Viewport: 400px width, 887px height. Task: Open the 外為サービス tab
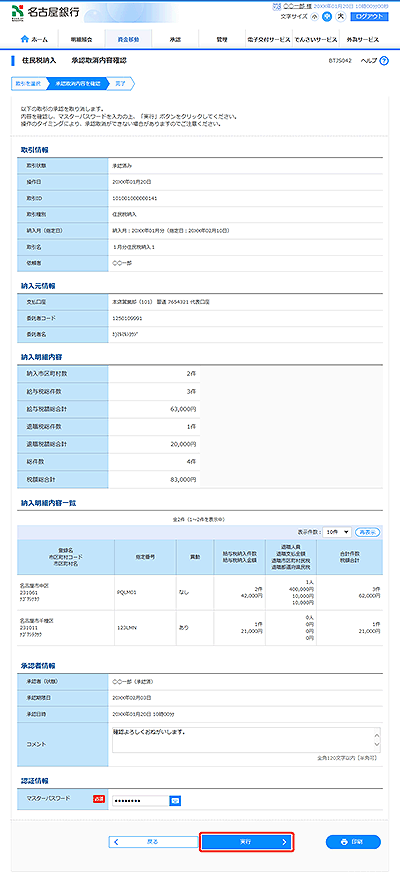pos(363,40)
